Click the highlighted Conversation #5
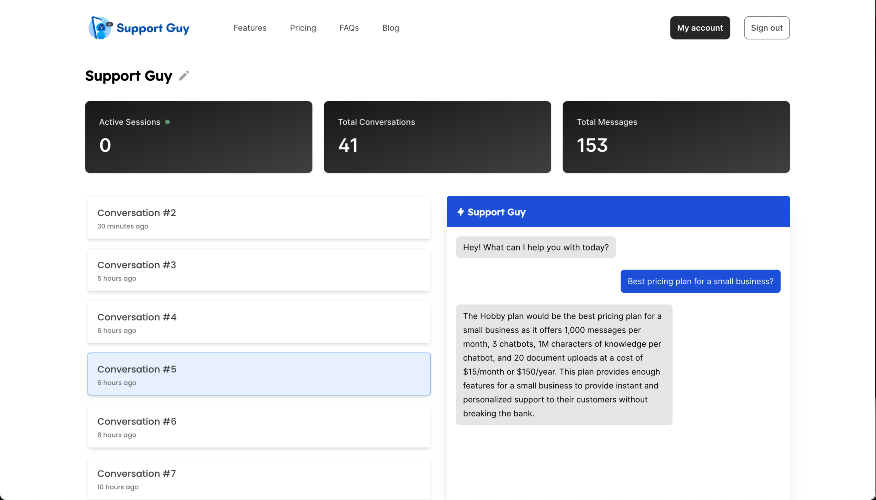Image resolution: width=876 pixels, height=500 pixels. (258, 374)
